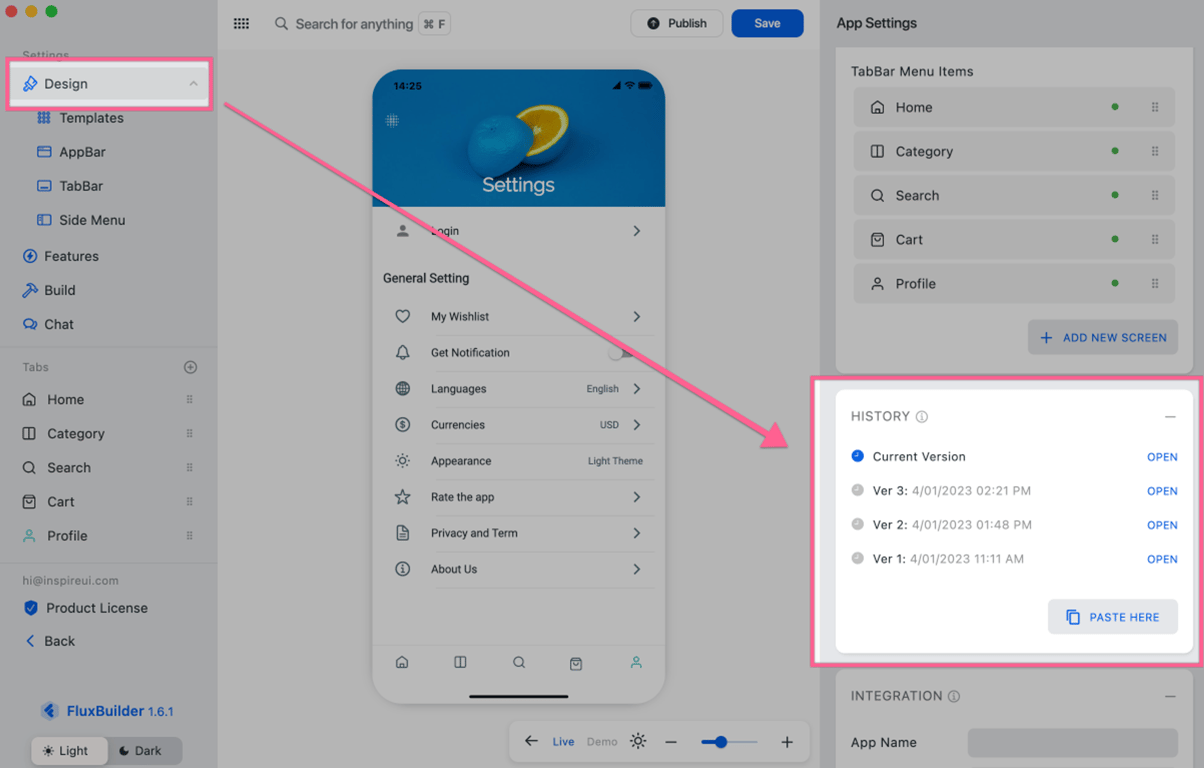The height and width of the screenshot is (768, 1204).
Task: Open Login row in phone preview
Action: point(518,231)
